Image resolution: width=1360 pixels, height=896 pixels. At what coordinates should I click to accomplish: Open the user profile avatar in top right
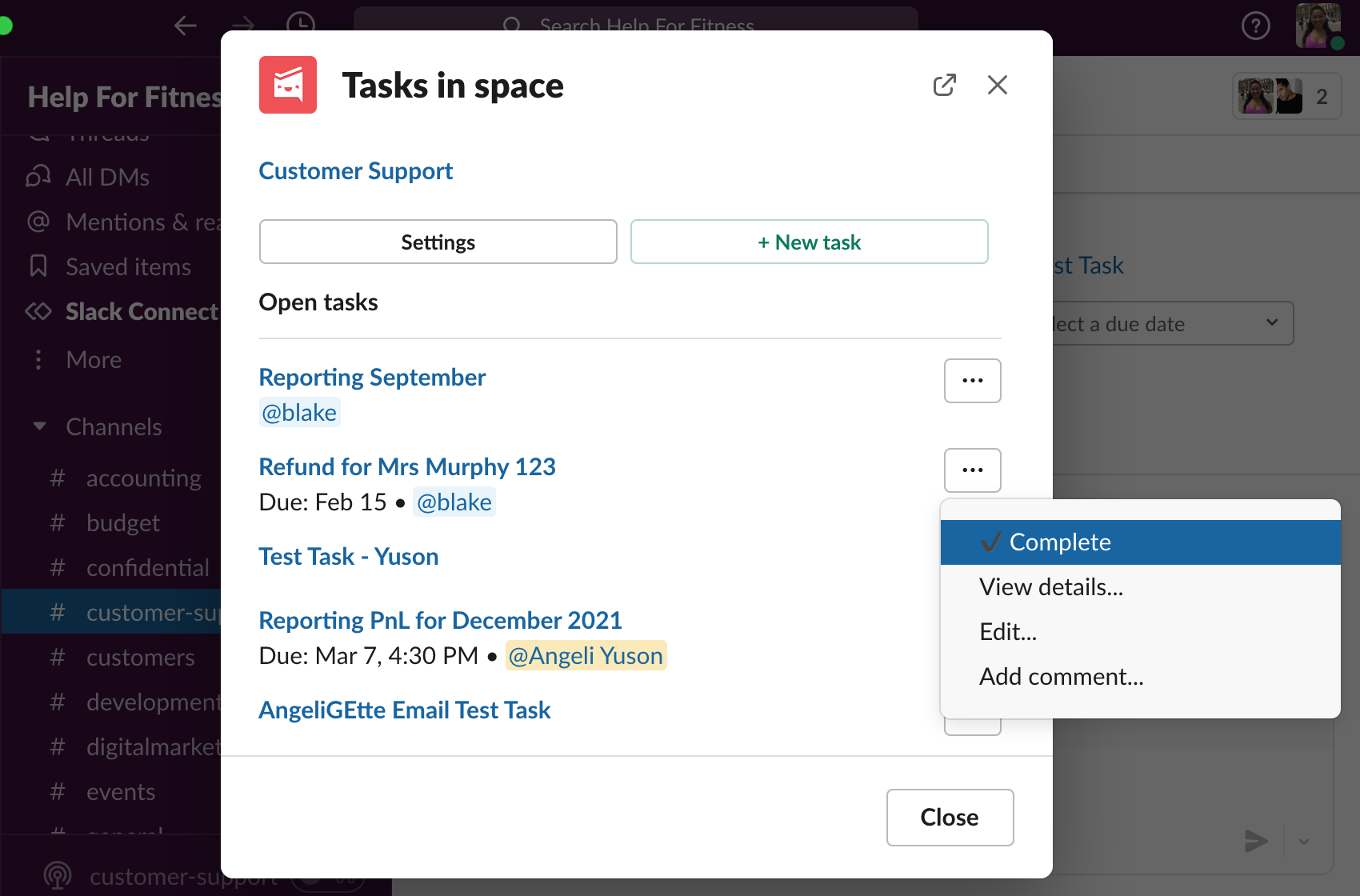[1318, 26]
